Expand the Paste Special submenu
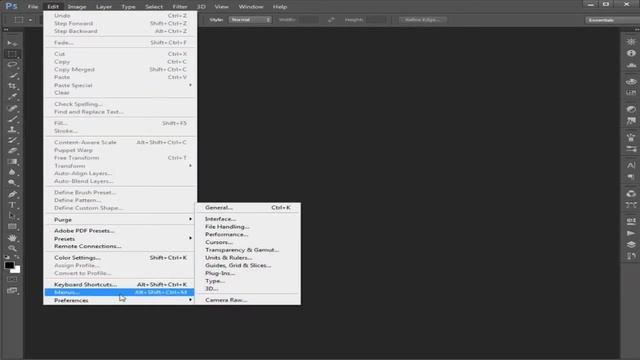This screenshot has height=360, width=640. pyautogui.click(x=119, y=85)
